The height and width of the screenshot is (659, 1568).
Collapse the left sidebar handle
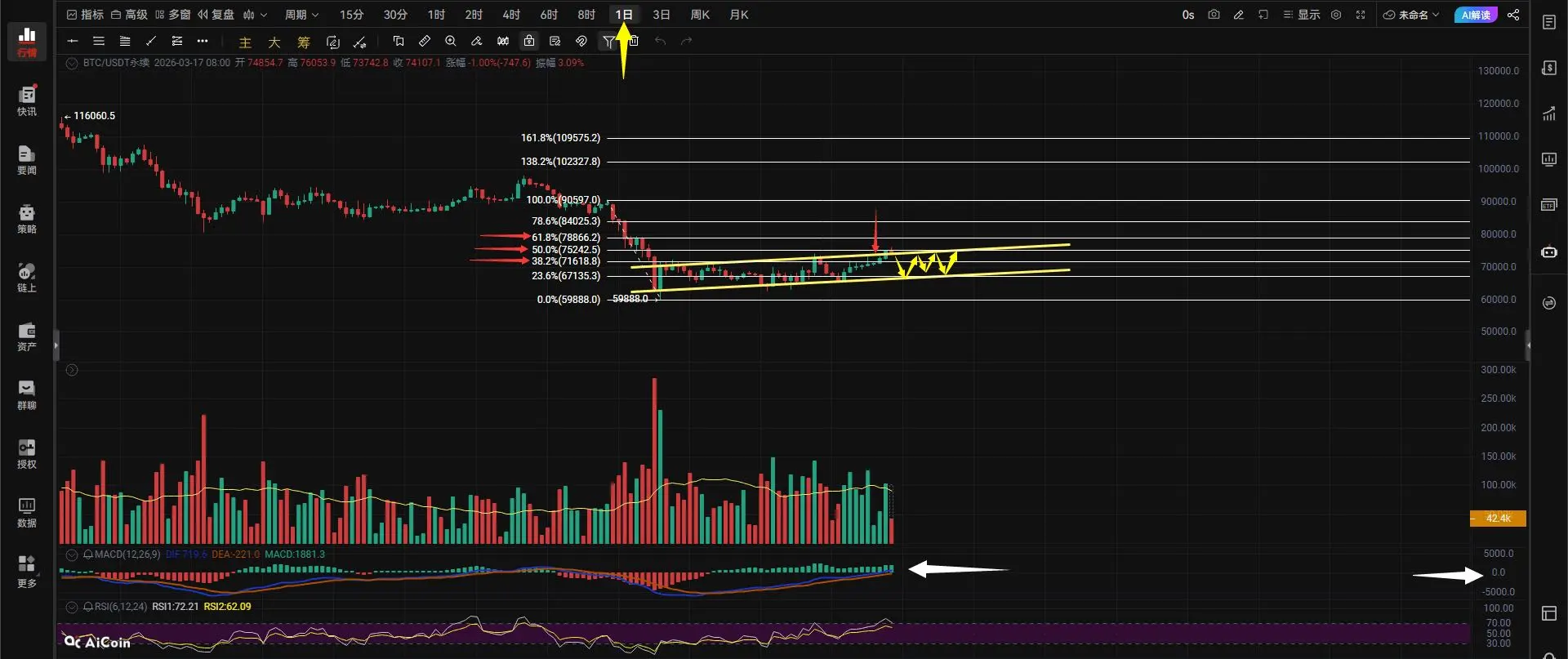(56, 345)
